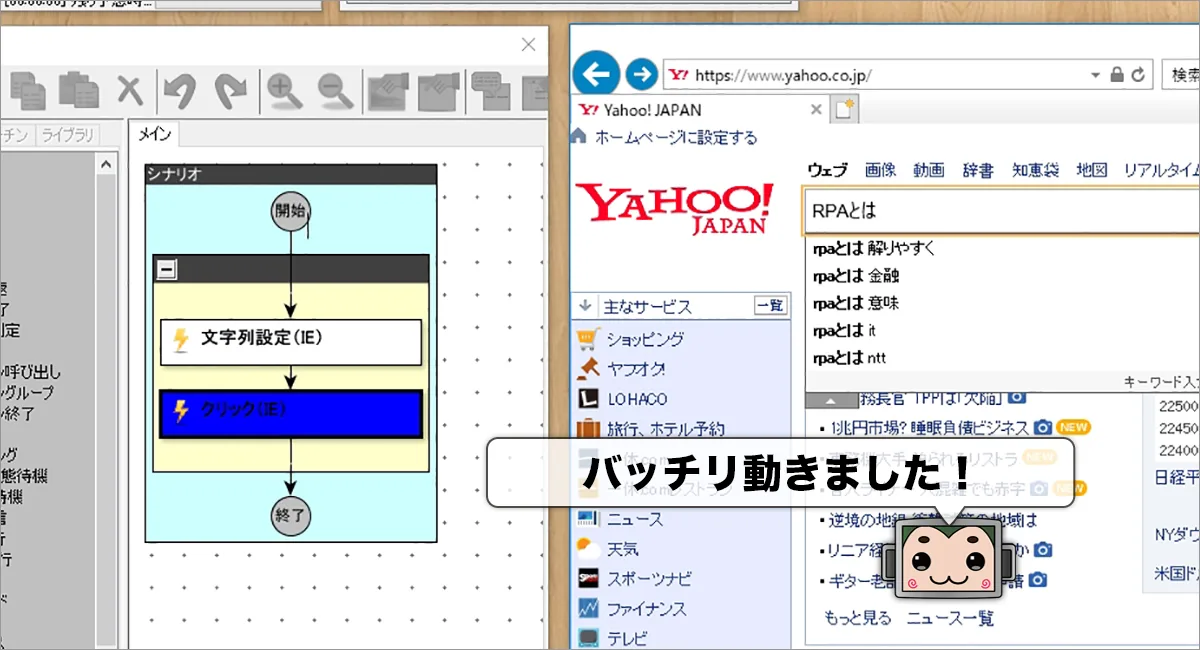Switch to the メイン tab

pos(154,135)
